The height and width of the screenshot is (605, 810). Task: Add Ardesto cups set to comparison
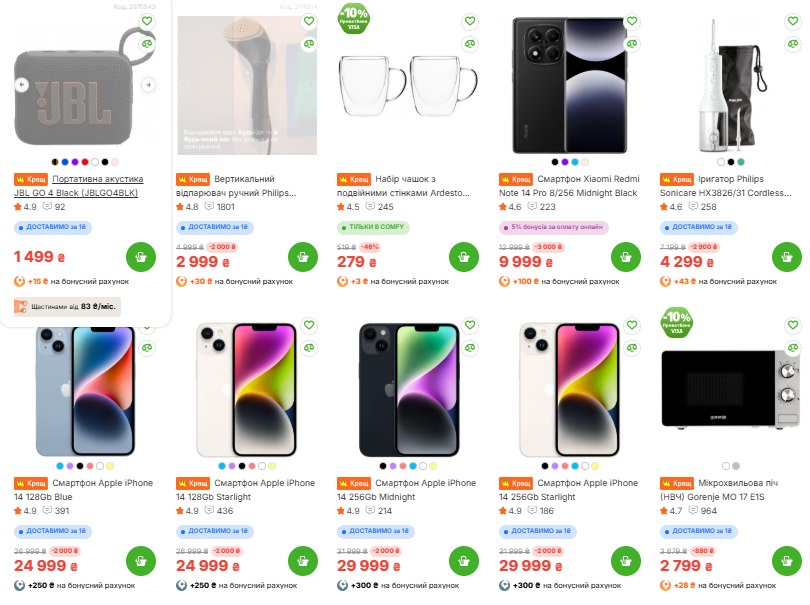pos(470,43)
